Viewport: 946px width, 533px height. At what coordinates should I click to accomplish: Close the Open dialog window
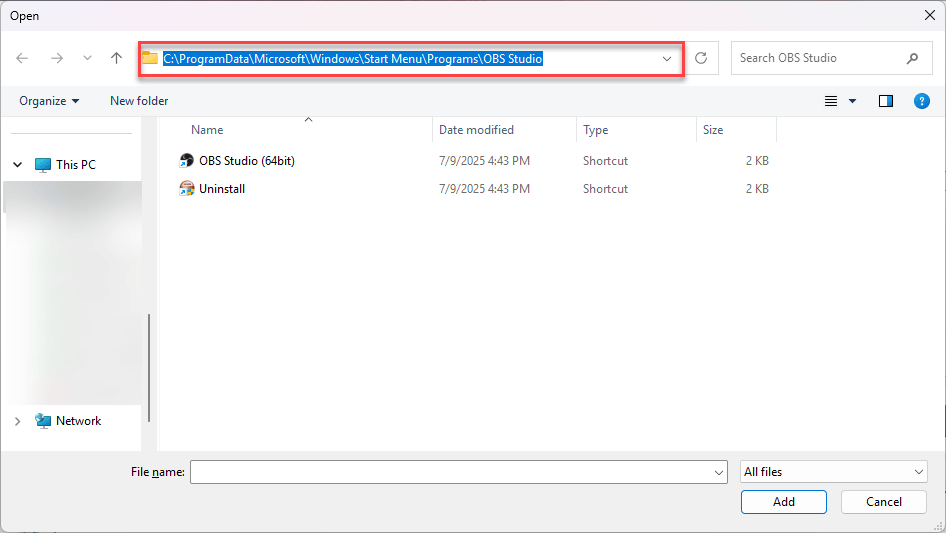[x=930, y=15]
